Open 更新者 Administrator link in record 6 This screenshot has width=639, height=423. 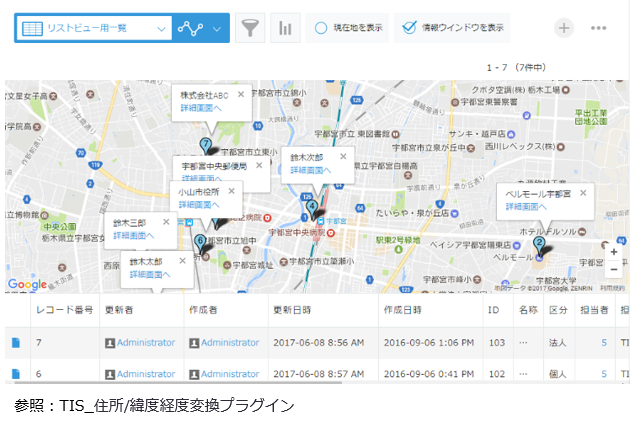[146, 374]
